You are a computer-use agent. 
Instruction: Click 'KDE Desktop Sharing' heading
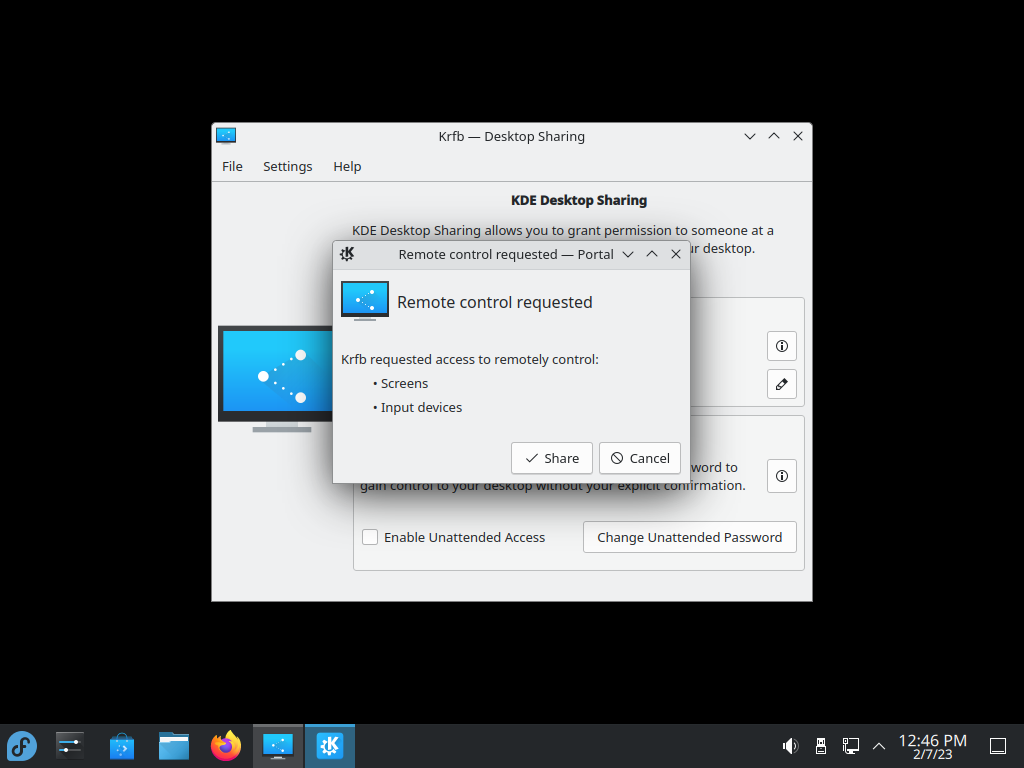(x=579, y=200)
